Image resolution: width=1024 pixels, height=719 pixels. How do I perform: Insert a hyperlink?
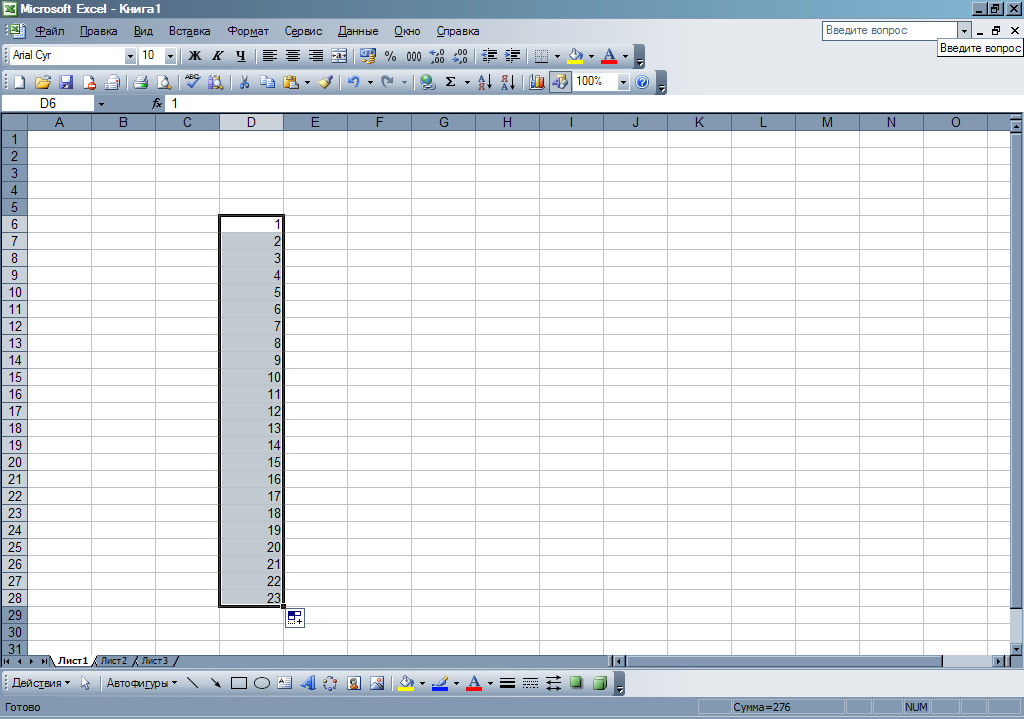[428, 82]
